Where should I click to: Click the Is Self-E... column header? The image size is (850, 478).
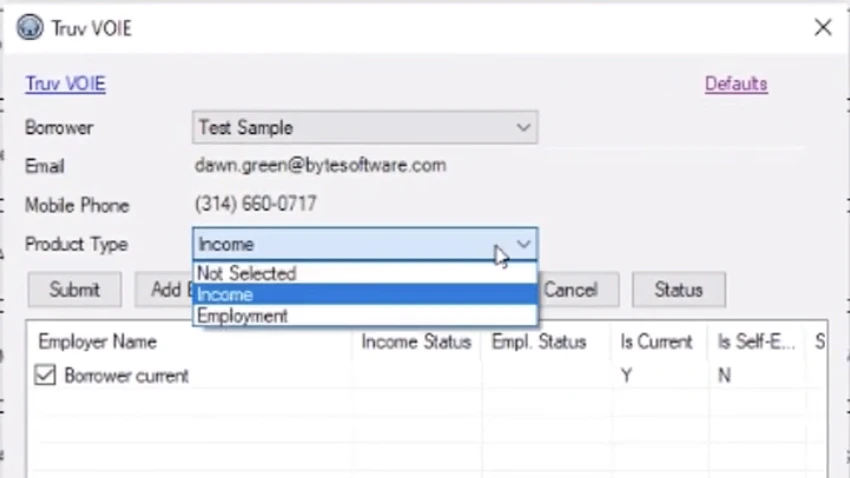[x=756, y=342]
